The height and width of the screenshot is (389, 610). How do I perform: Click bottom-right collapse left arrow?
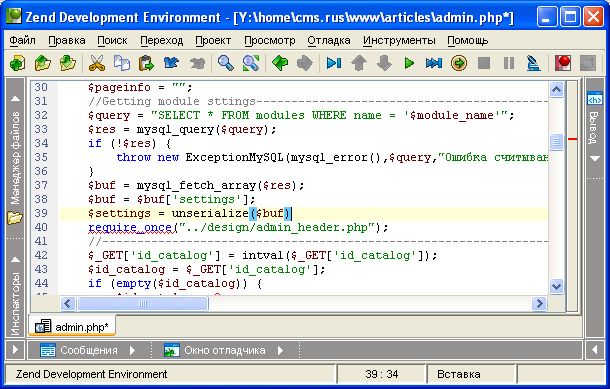point(595,350)
